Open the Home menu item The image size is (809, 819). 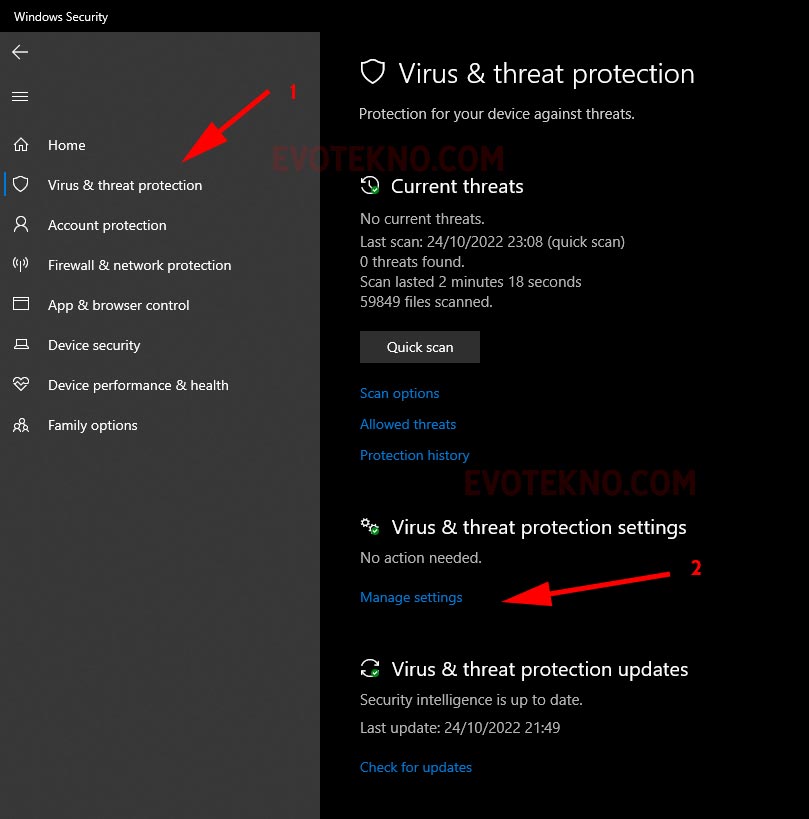[67, 145]
